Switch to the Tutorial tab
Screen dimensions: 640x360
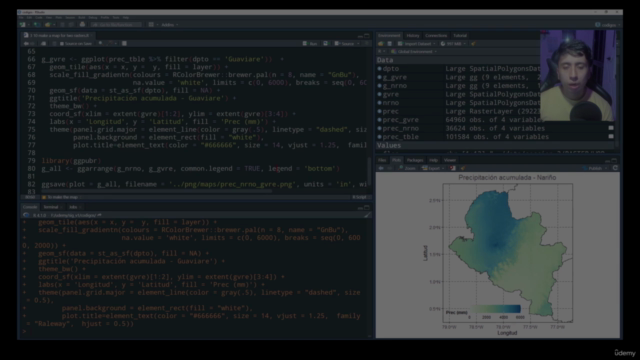tap(460, 36)
